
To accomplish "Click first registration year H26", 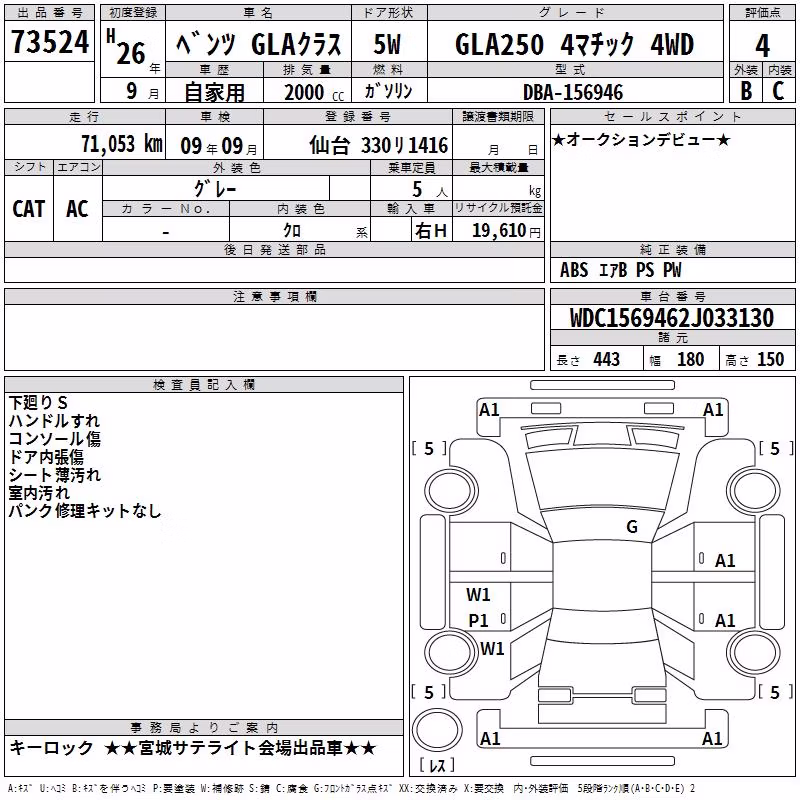I will click(126, 48).
